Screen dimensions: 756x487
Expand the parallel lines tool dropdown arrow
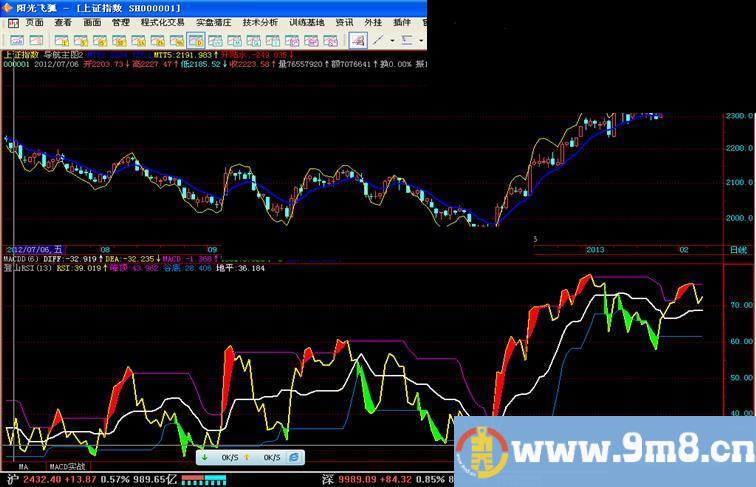click(419, 41)
